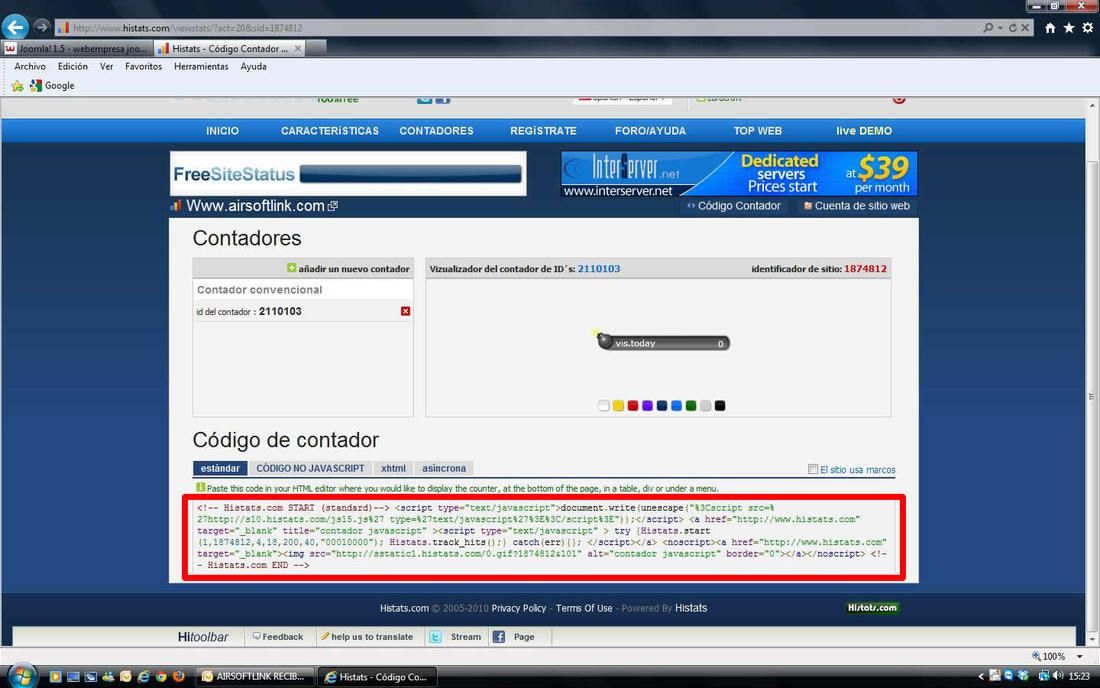Open the Archivo menu
Viewport: 1100px width, 688px height.
[x=30, y=67]
